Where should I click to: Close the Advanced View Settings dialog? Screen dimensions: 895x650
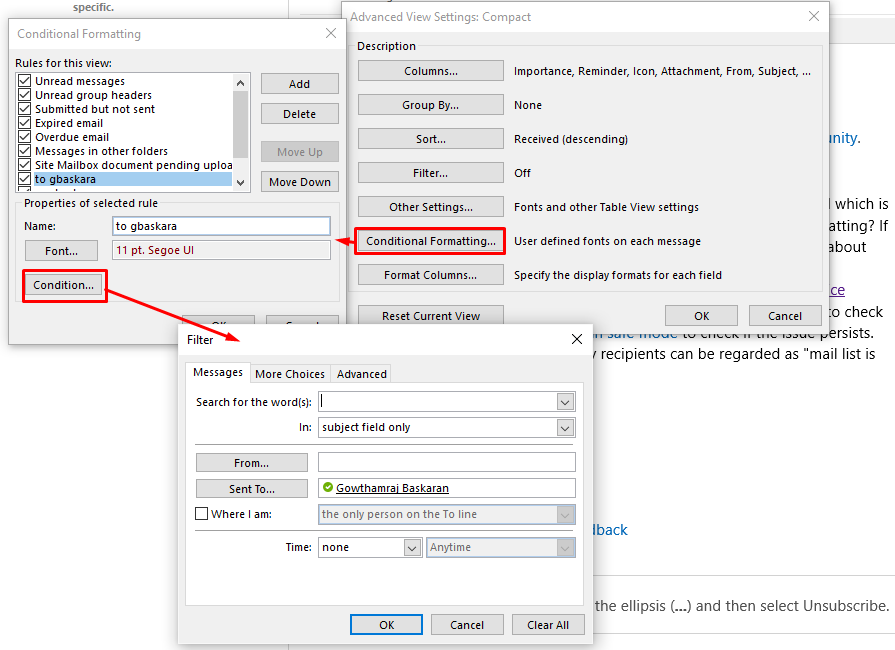click(814, 16)
